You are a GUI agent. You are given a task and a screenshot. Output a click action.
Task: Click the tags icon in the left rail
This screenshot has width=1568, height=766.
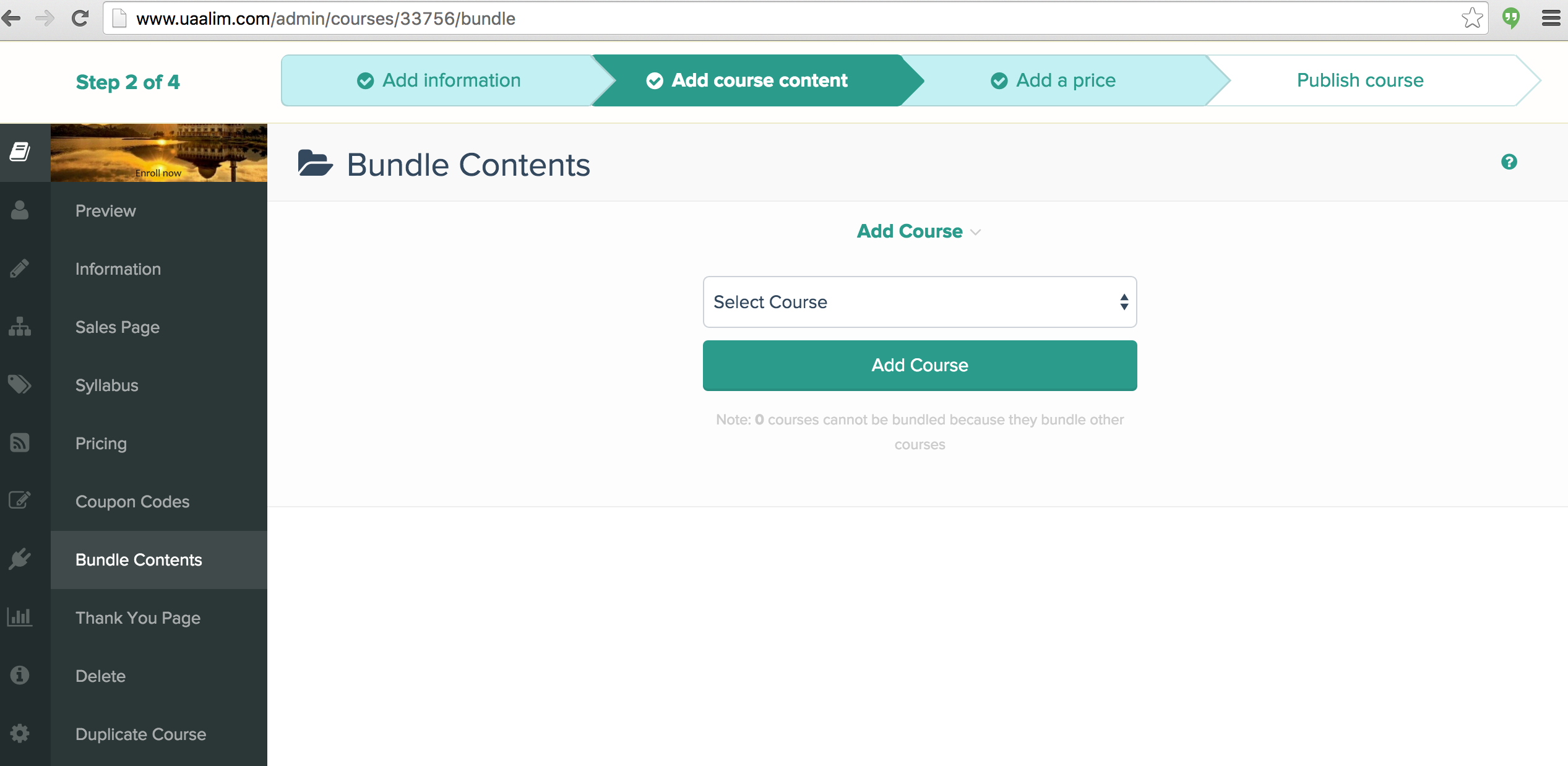[x=20, y=384]
